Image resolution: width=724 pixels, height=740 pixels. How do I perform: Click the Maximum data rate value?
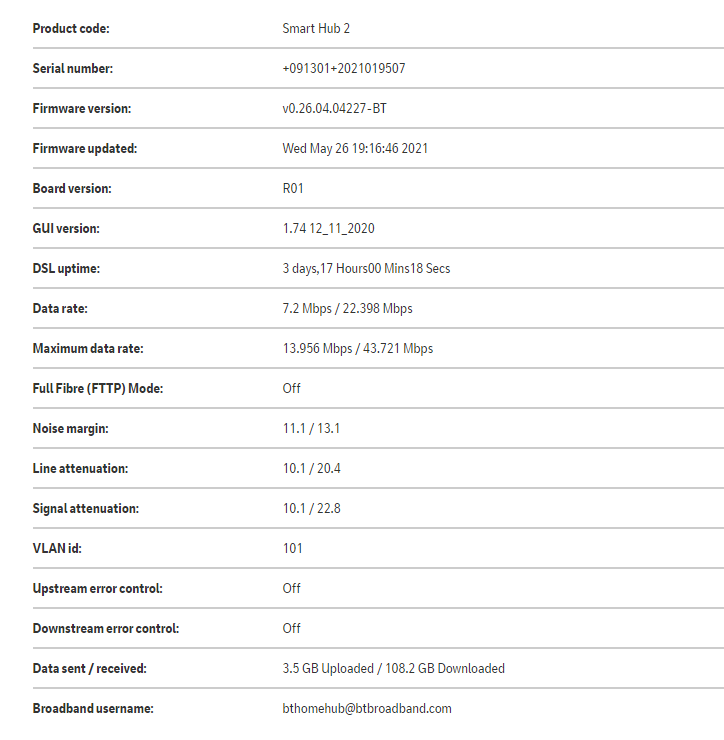click(357, 349)
